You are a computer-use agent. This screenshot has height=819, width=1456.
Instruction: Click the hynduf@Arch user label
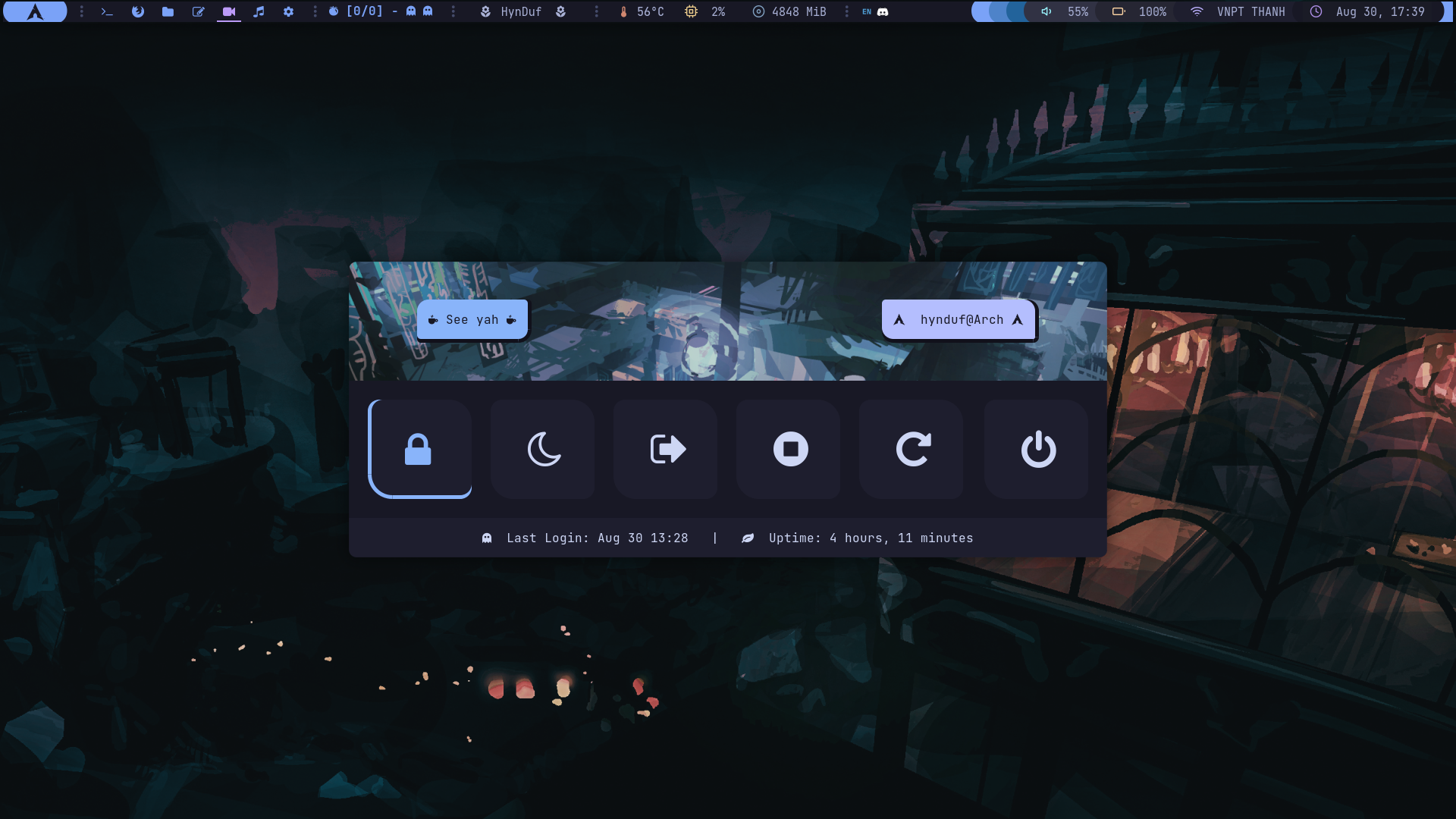(960, 319)
